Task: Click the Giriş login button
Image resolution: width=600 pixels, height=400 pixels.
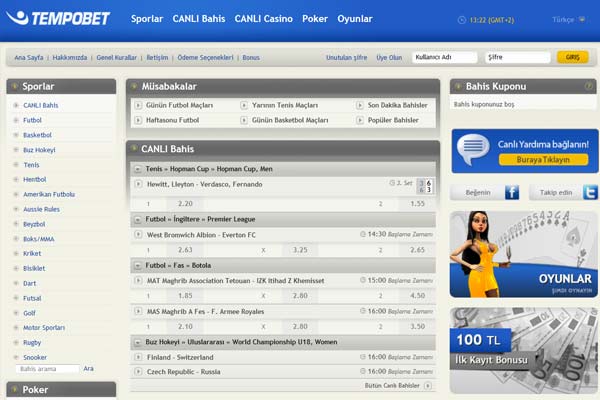Action: 573,57
